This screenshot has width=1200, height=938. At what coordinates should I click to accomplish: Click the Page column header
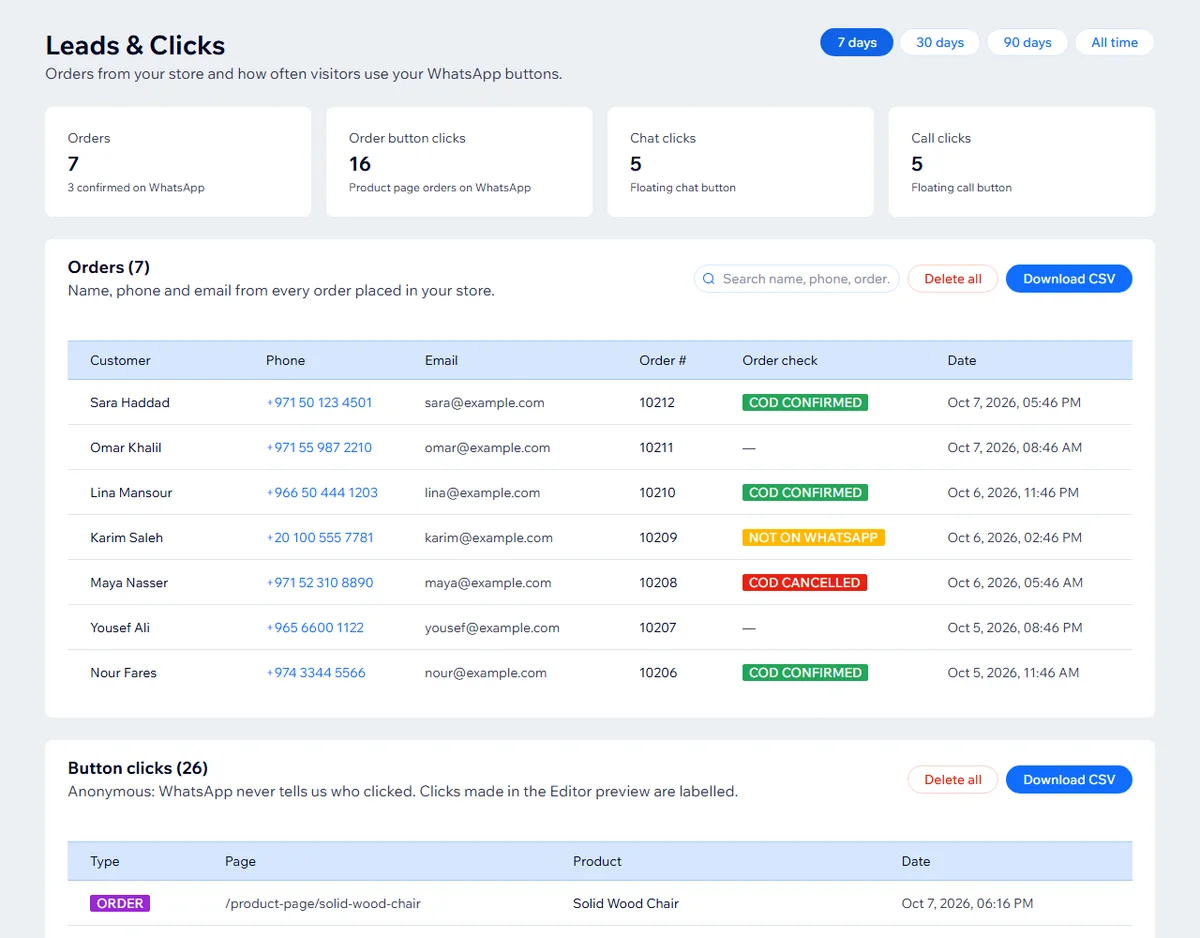pyautogui.click(x=241, y=861)
